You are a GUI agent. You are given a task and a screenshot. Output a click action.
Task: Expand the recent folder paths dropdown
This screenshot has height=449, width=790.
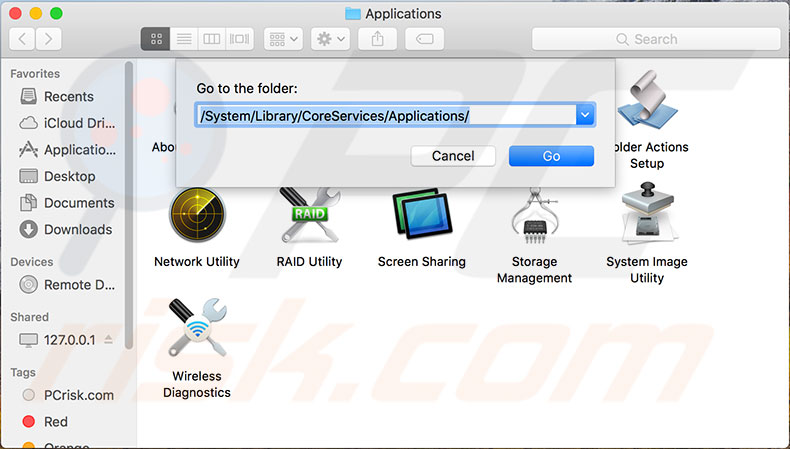(x=585, y=115)
